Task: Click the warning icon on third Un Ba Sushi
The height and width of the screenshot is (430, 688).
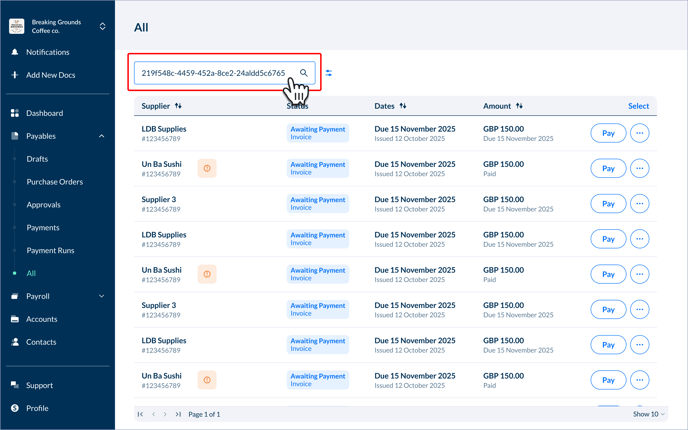Action: (207, 380)
